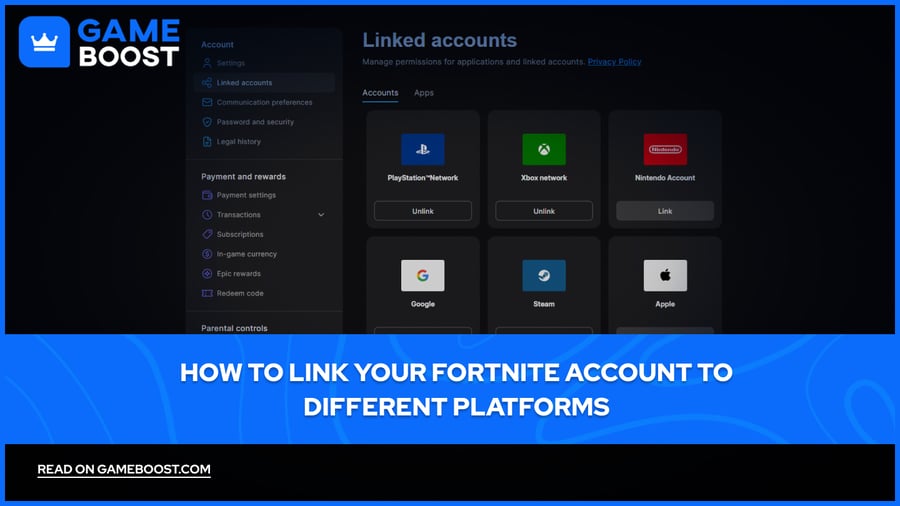Unlink the PlayStation Network account

pos(422,211)
